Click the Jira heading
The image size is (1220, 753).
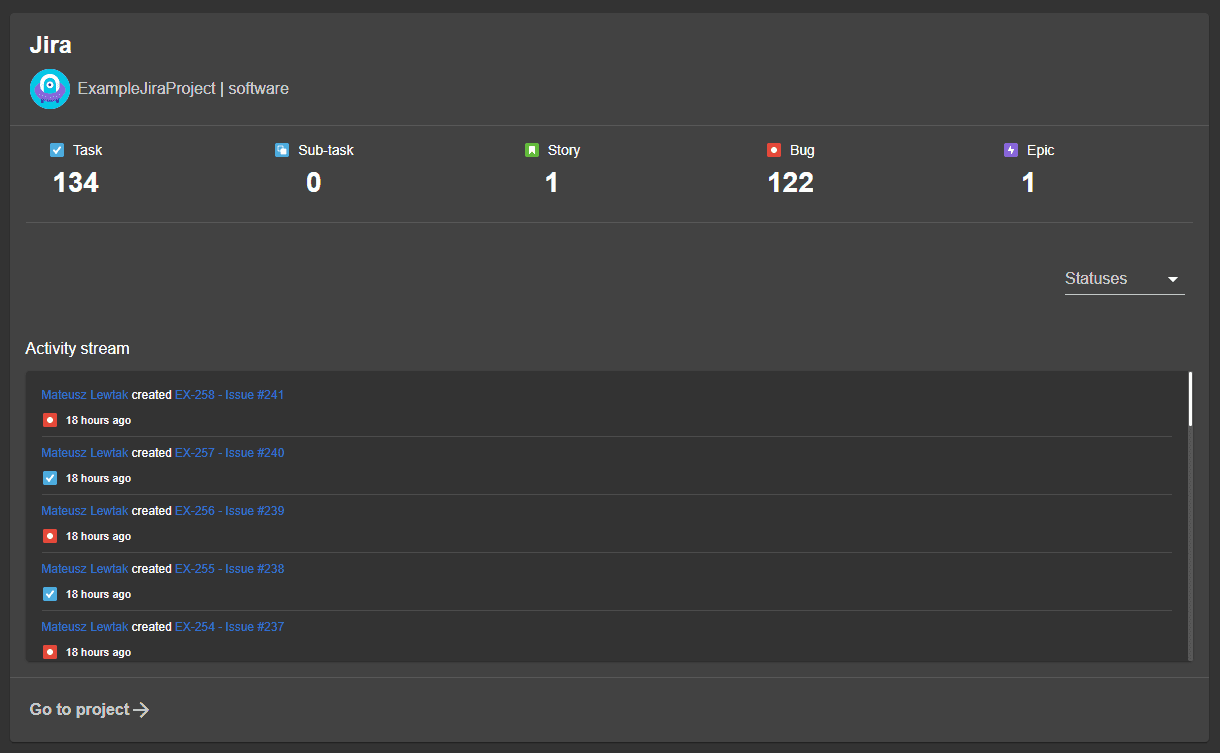50,45
